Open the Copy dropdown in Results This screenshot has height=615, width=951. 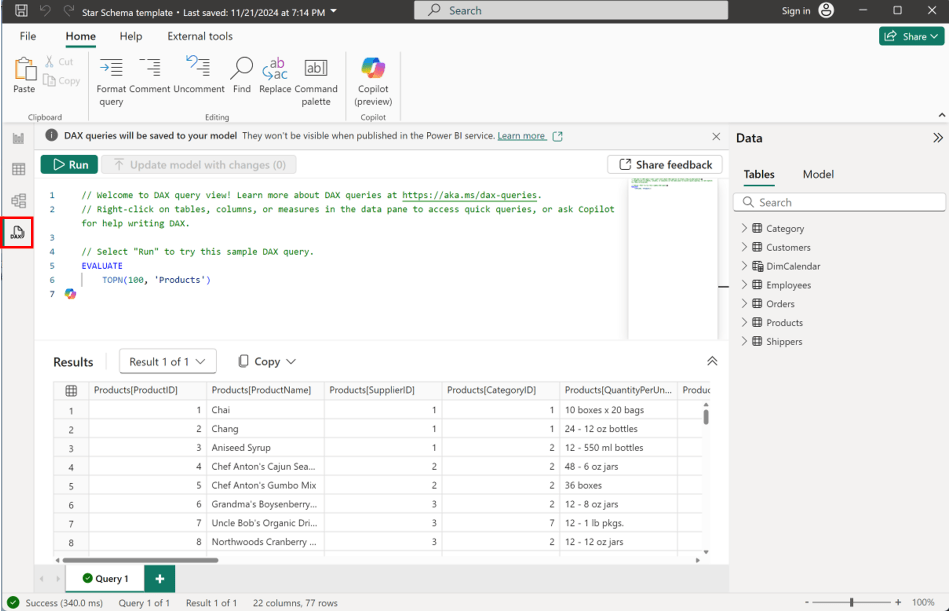coord(267,362)
